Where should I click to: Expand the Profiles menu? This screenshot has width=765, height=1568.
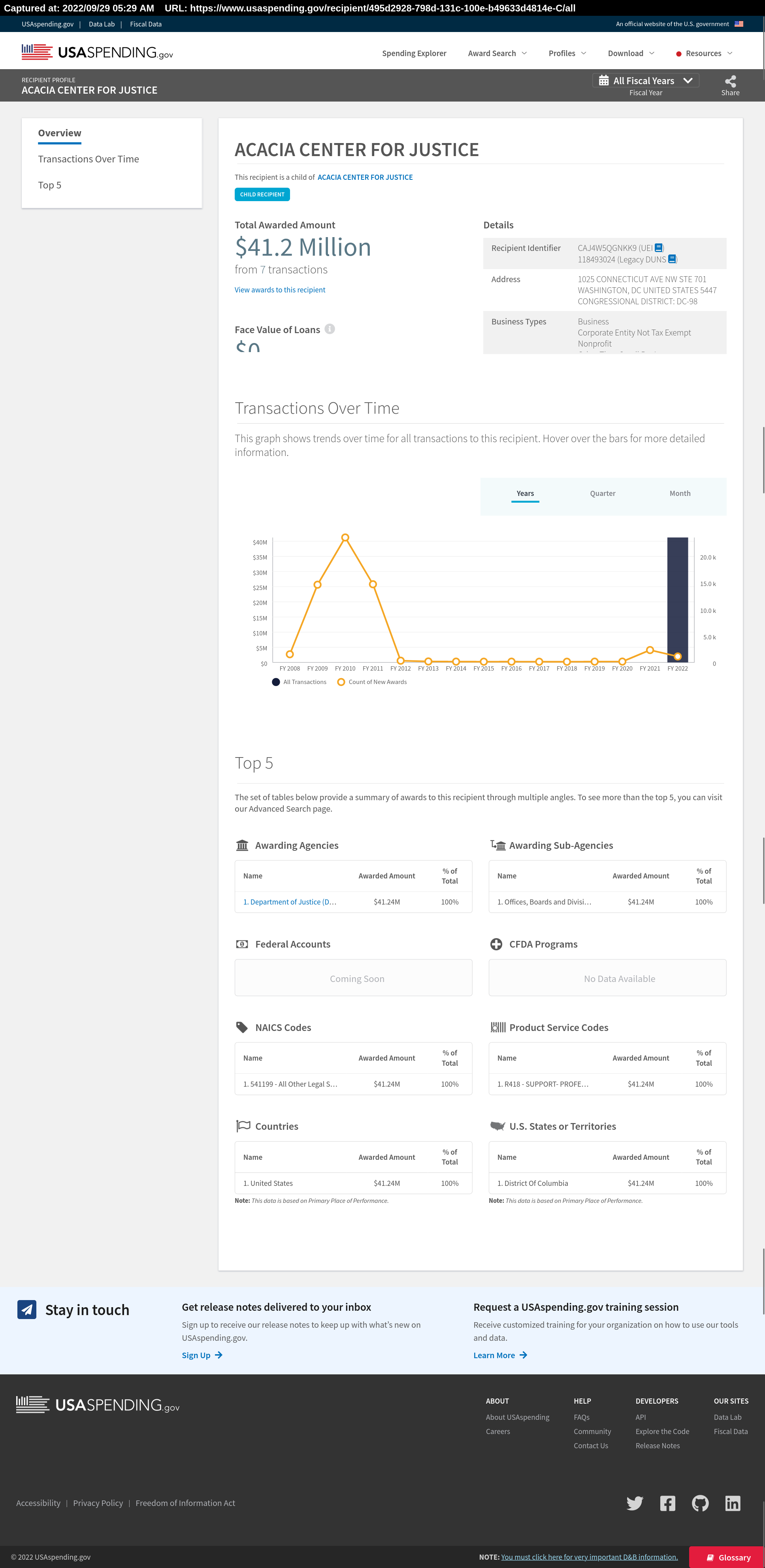(567, 53)
